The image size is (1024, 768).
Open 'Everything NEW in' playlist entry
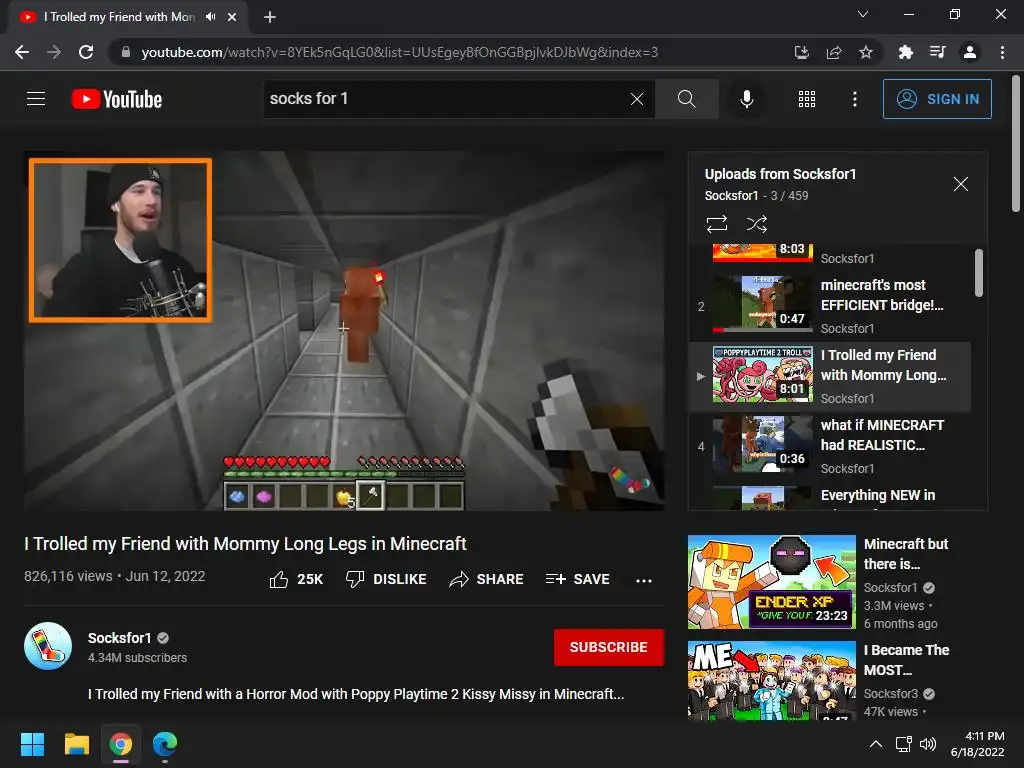(x=829, y=496)
